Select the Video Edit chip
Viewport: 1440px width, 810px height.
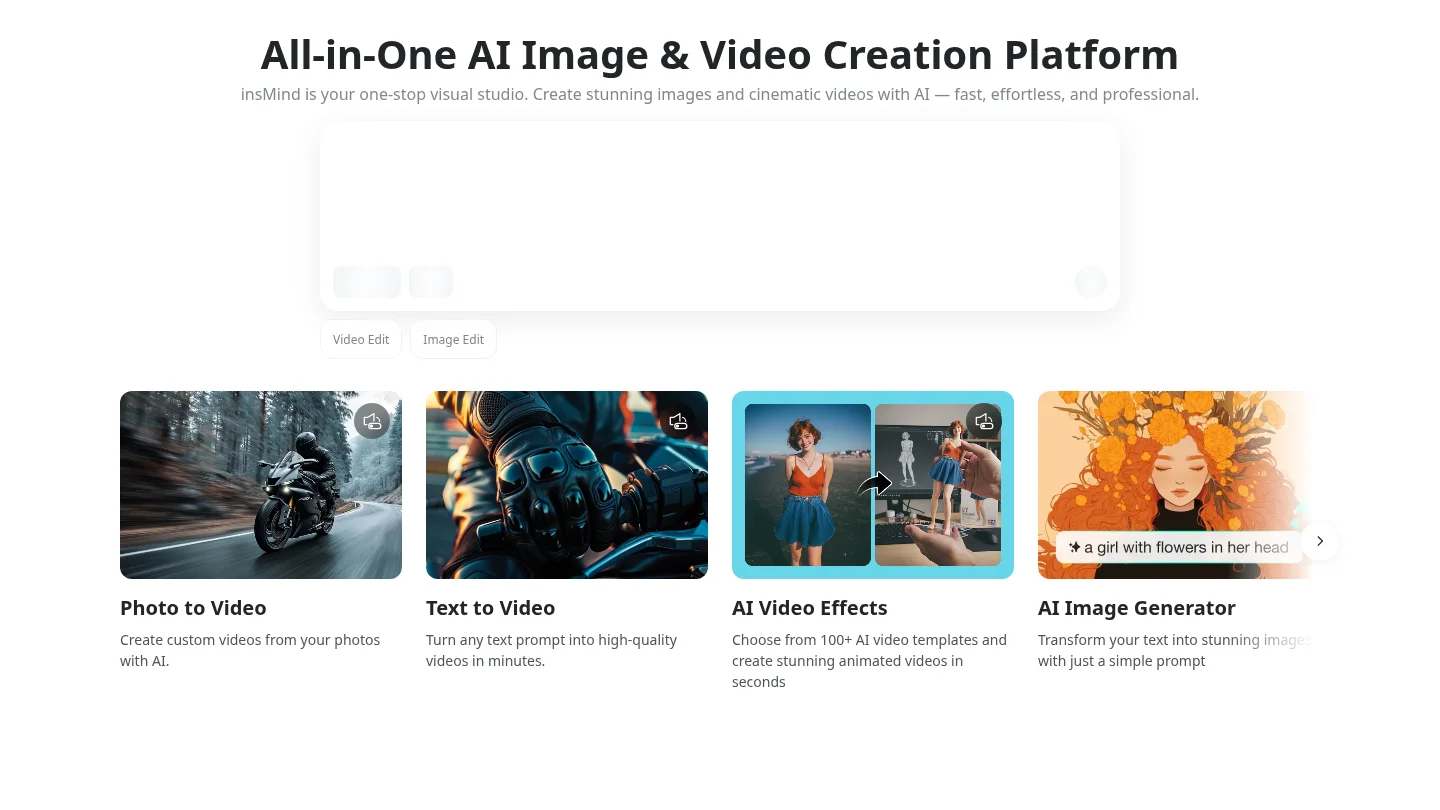click(x=361, y=339)
